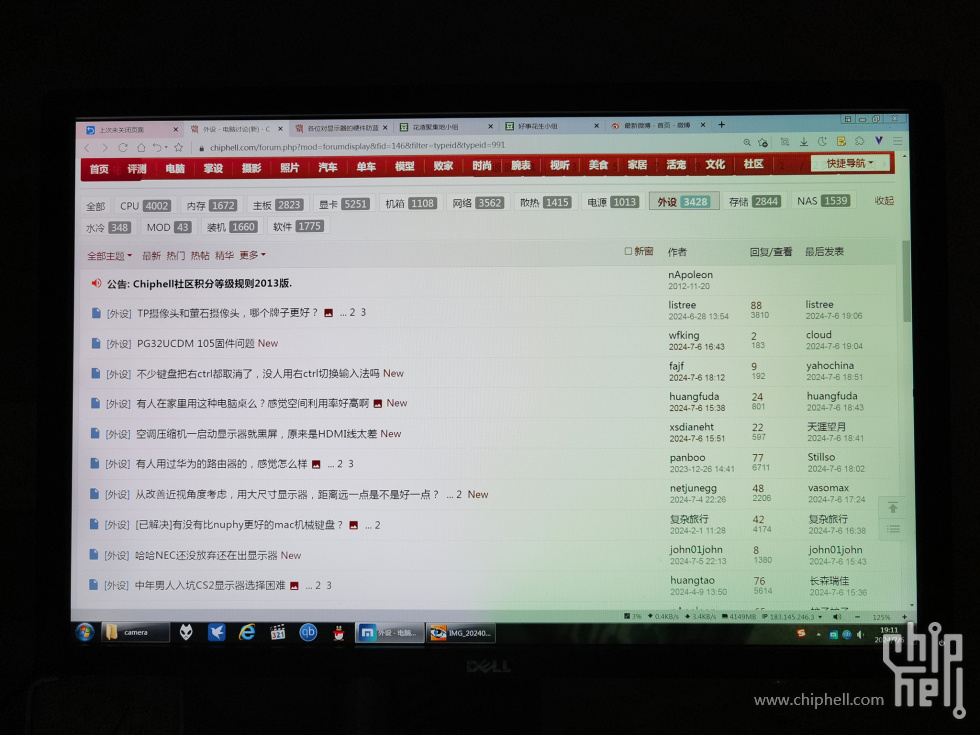Click the image attachment icon on the TP摄像头 thread

[328, 312]
